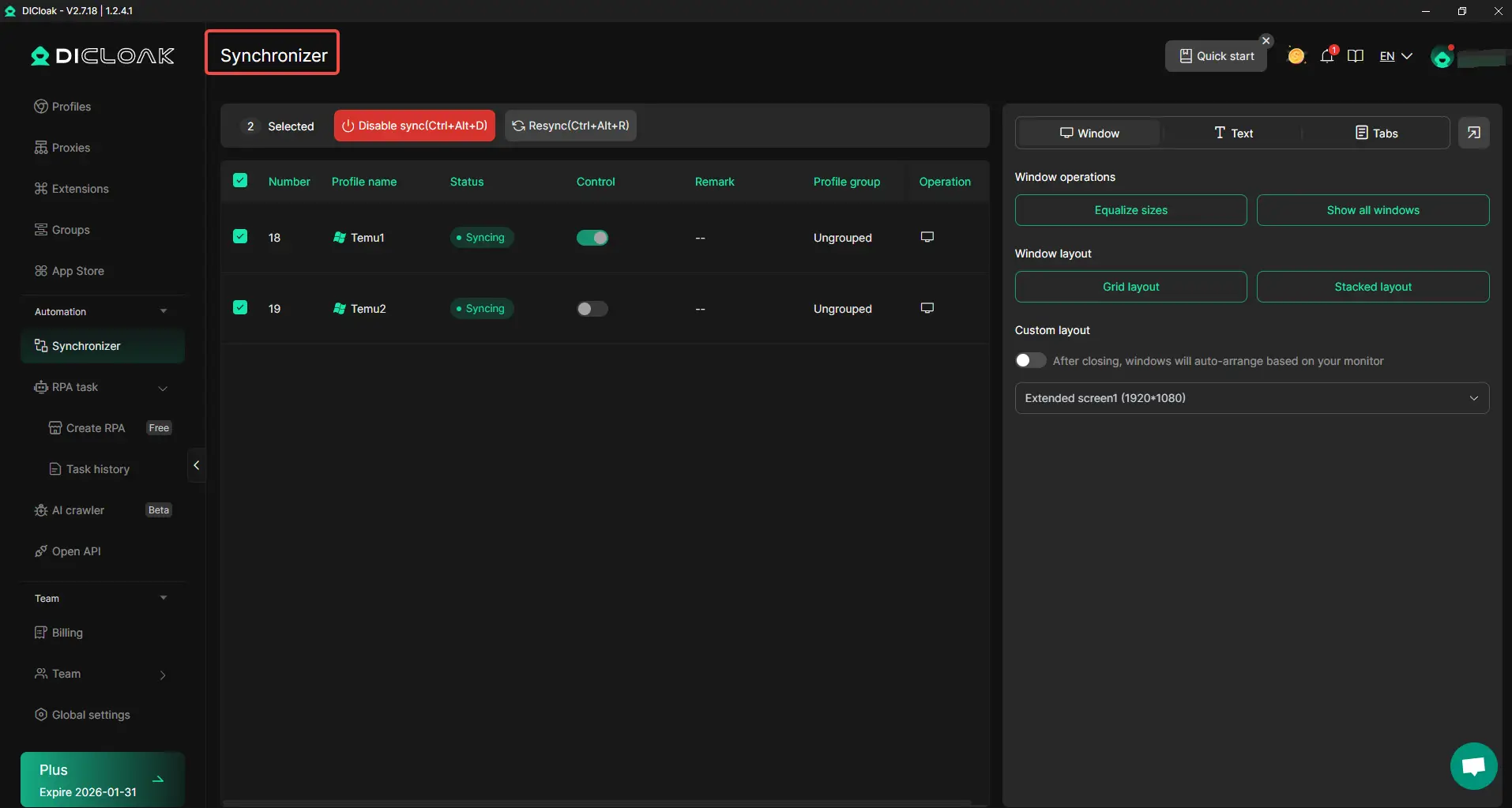Apply Grid layout to windows

pos(1130,287)
